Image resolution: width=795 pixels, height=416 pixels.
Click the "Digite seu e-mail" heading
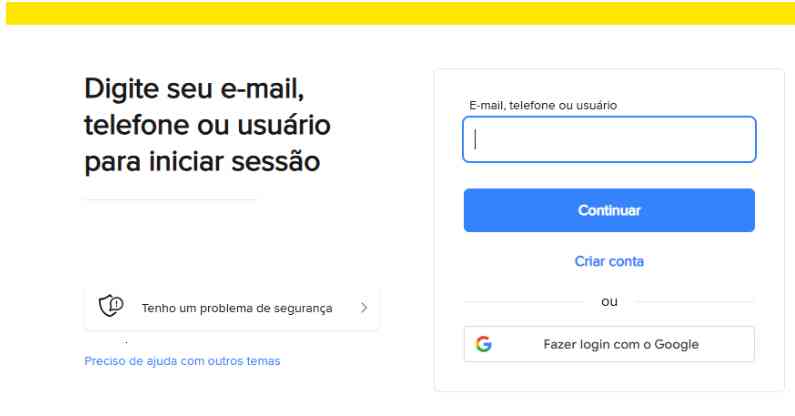[194, 91]
